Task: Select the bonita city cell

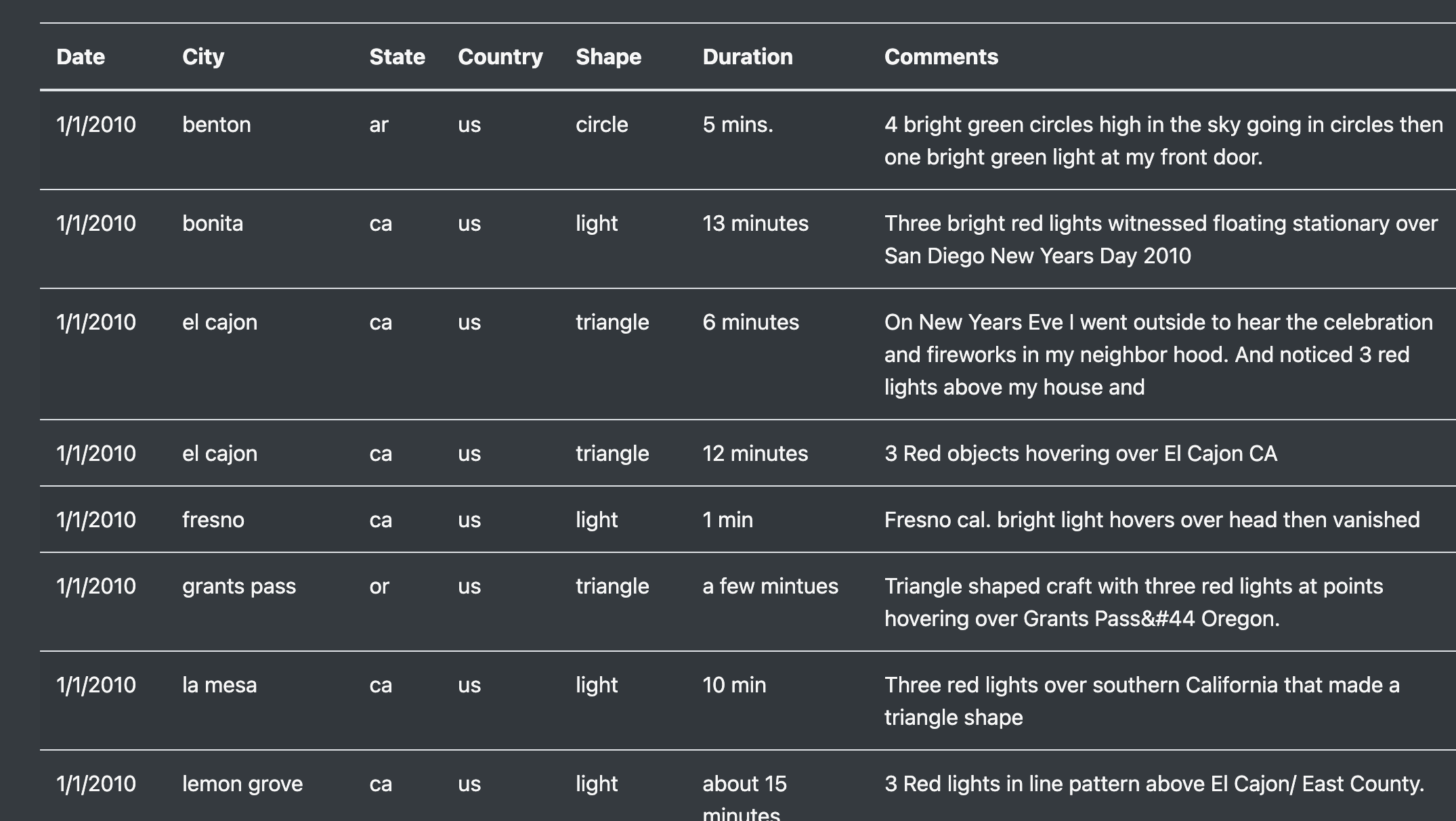Action: coord(213,223)
